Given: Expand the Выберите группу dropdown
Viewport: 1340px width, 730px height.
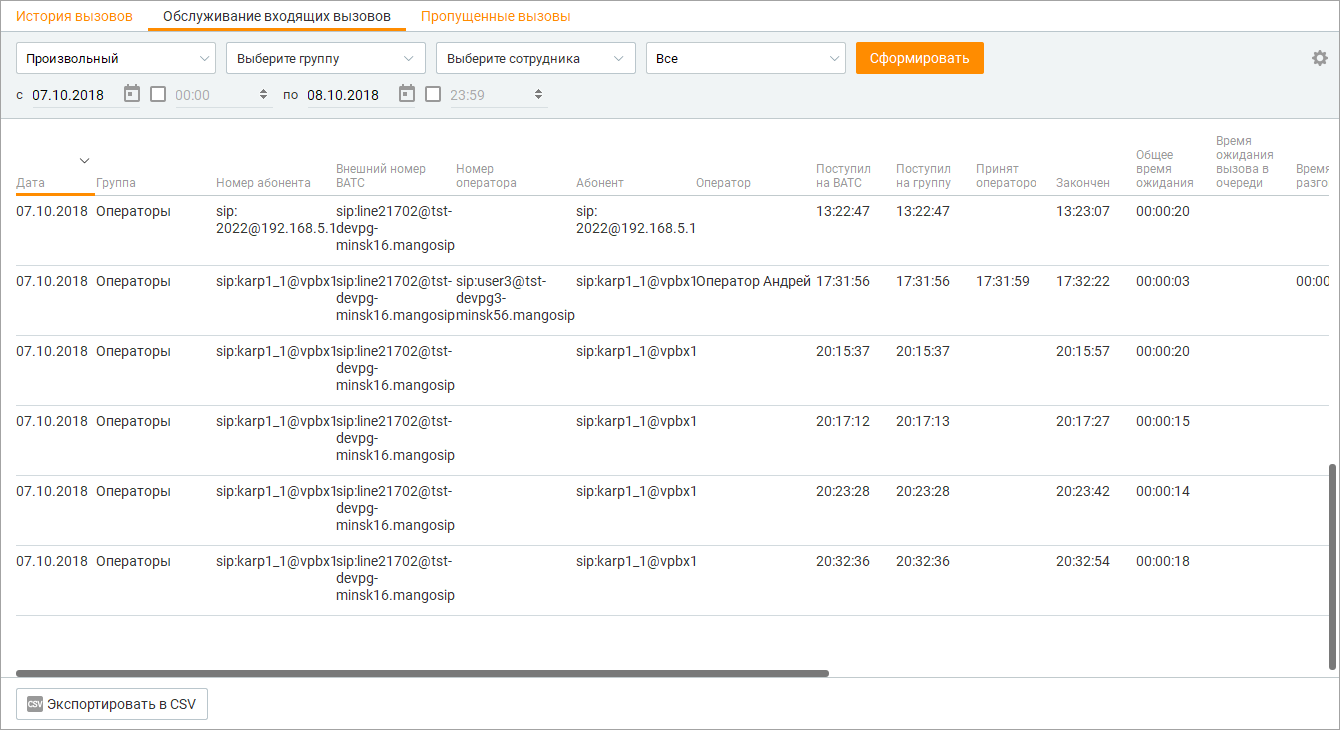Looking at the screenshot, I should click(326, 58).
